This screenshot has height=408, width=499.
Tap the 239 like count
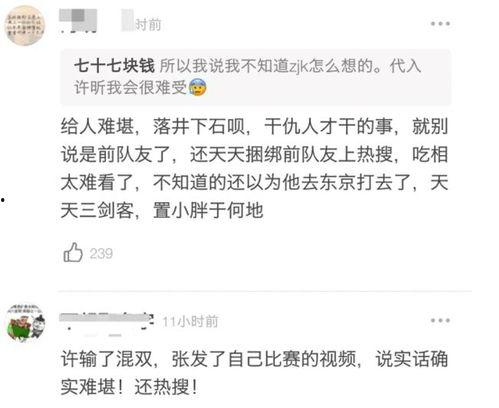tap(101, 254)
